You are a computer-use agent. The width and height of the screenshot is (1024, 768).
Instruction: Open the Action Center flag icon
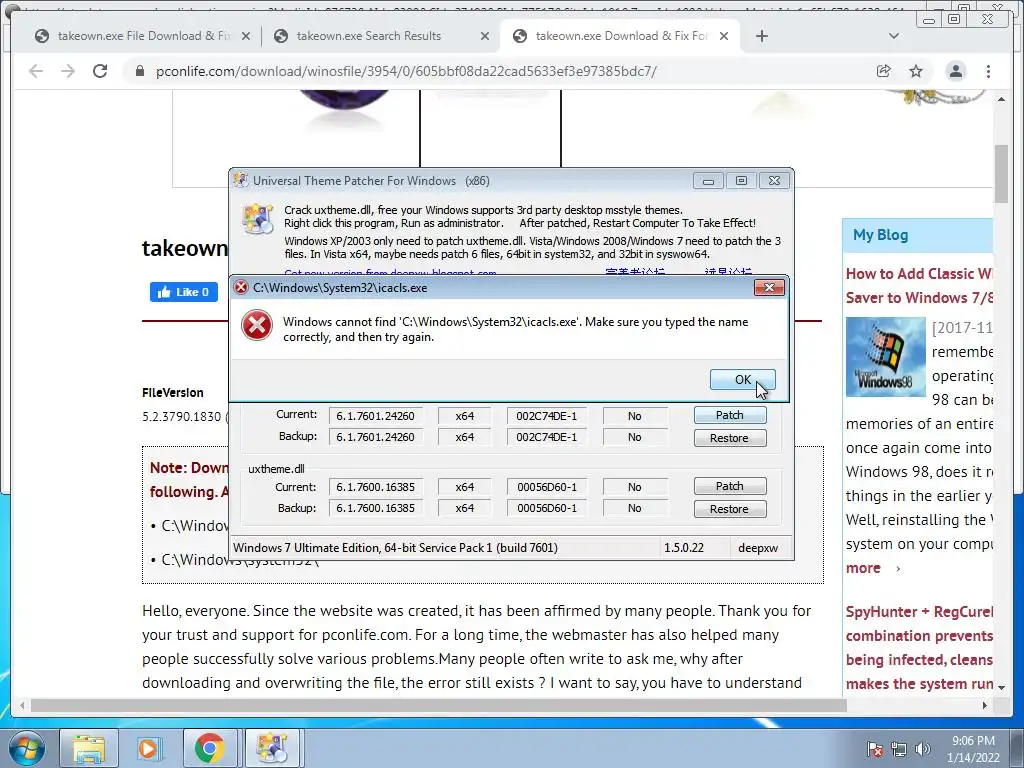(875, 749)
